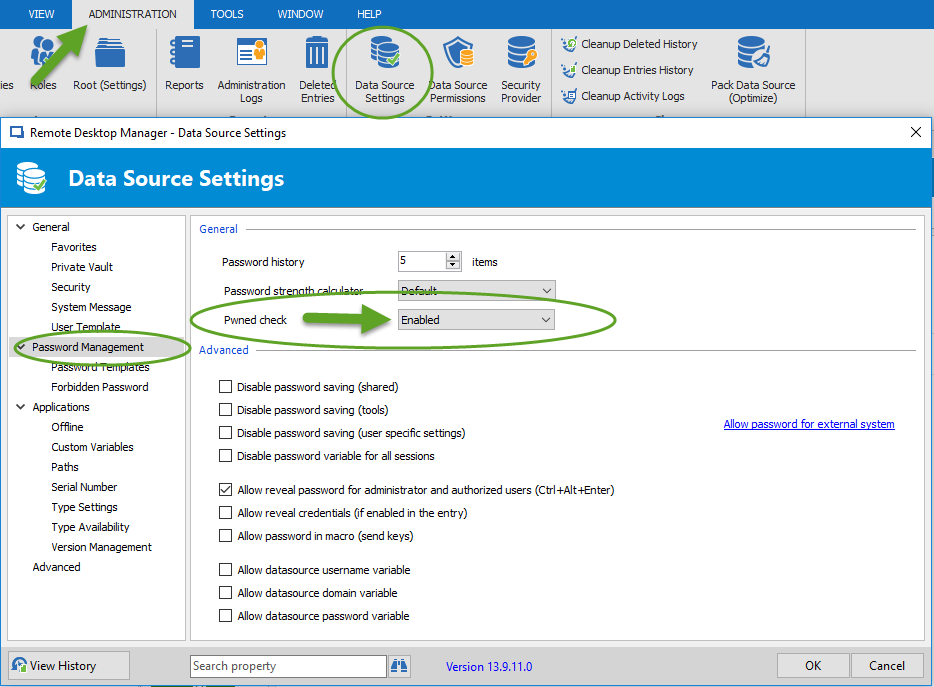The image size is (934, 687).
Task: Enable Disable password saving (shared) checkbox
Action: [x=225, y=387]
